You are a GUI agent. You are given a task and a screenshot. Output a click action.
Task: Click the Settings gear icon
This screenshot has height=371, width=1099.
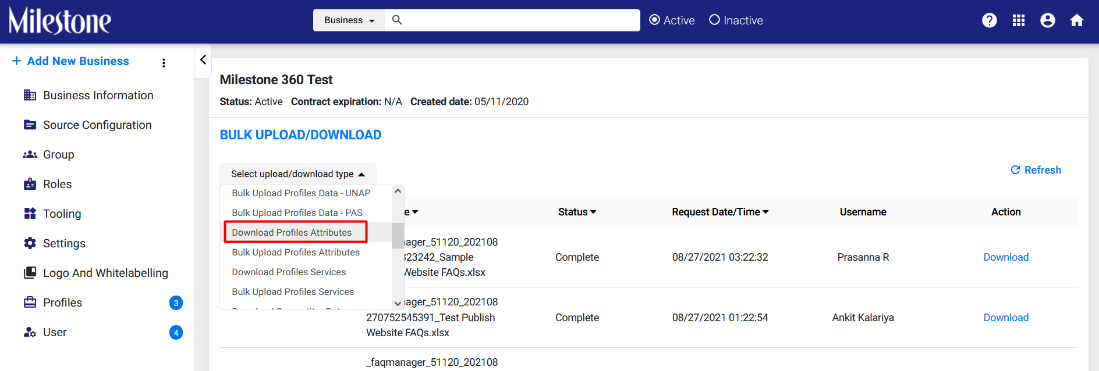(29, 243)
